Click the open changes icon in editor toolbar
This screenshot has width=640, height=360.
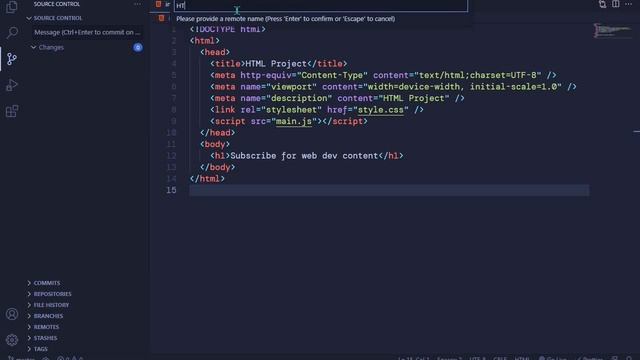(602, 4)
